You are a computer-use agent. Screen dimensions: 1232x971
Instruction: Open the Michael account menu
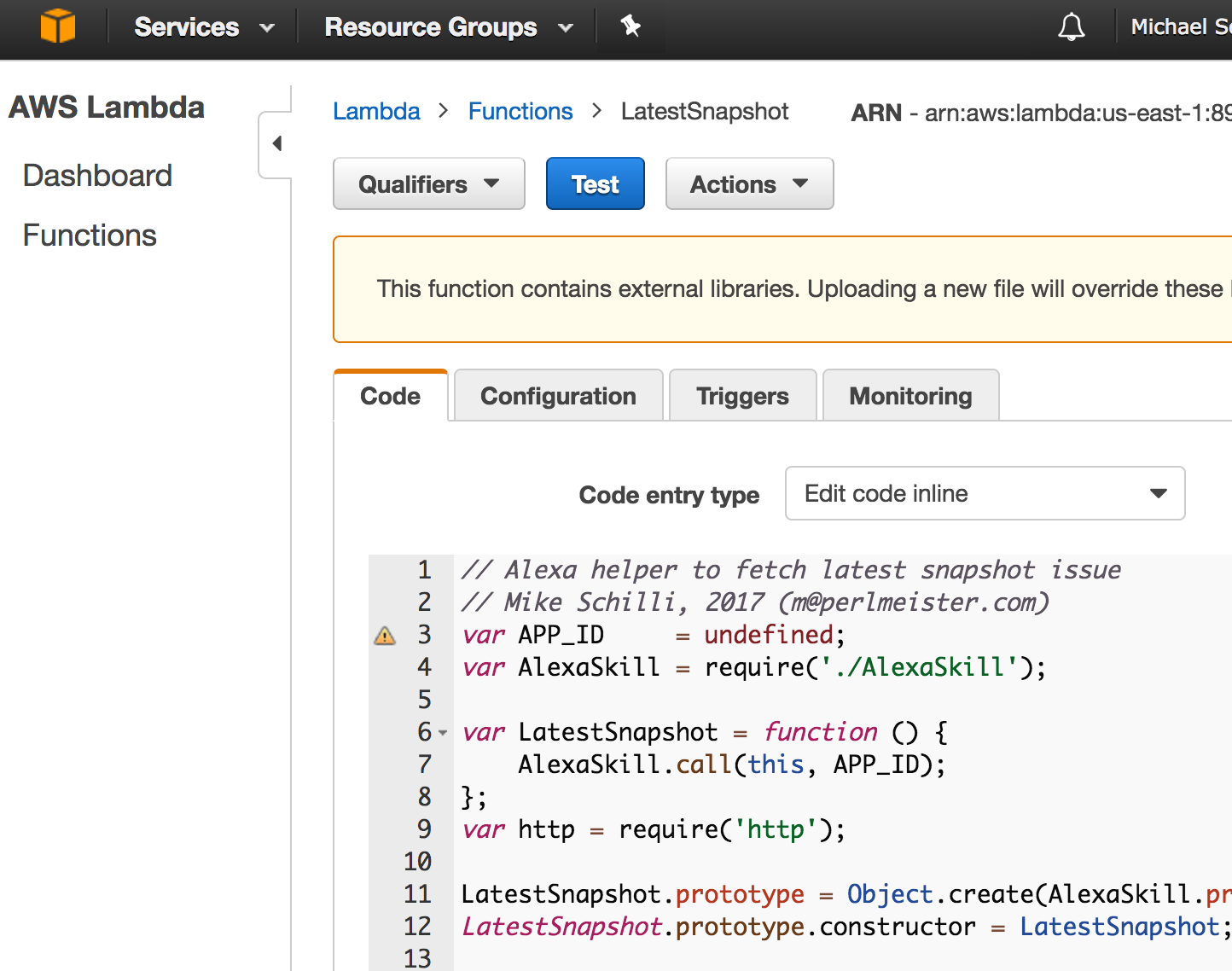tap(1181, 27)
